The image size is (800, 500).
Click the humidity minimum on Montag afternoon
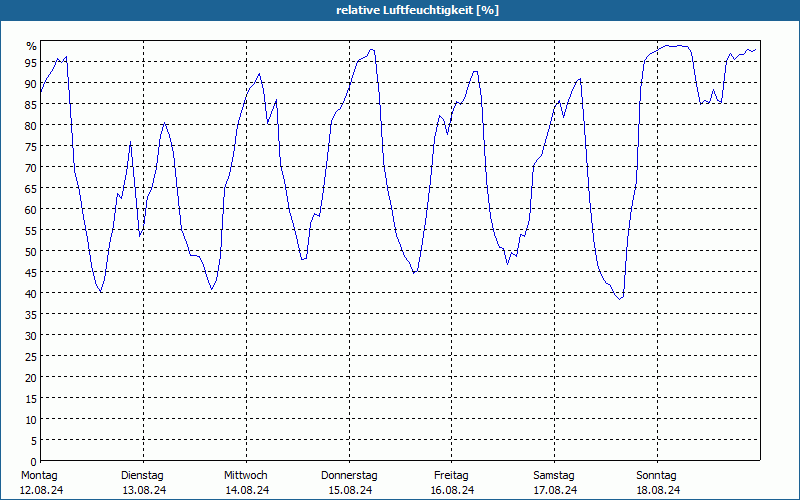[101, 291]
